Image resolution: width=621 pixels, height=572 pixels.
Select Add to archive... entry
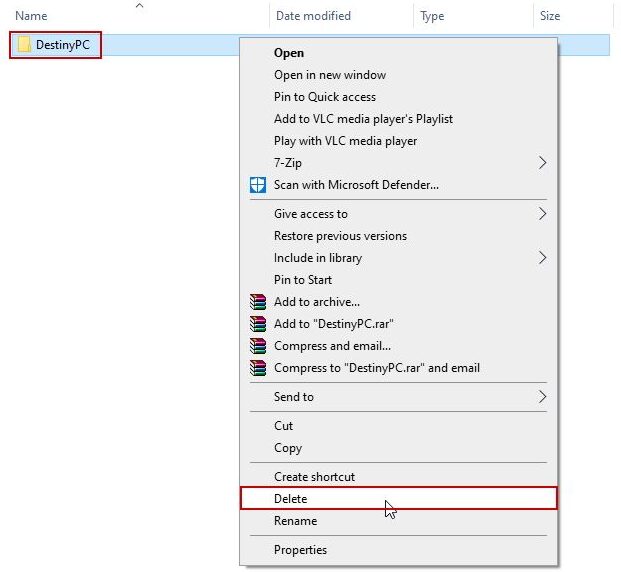[398, 302]
